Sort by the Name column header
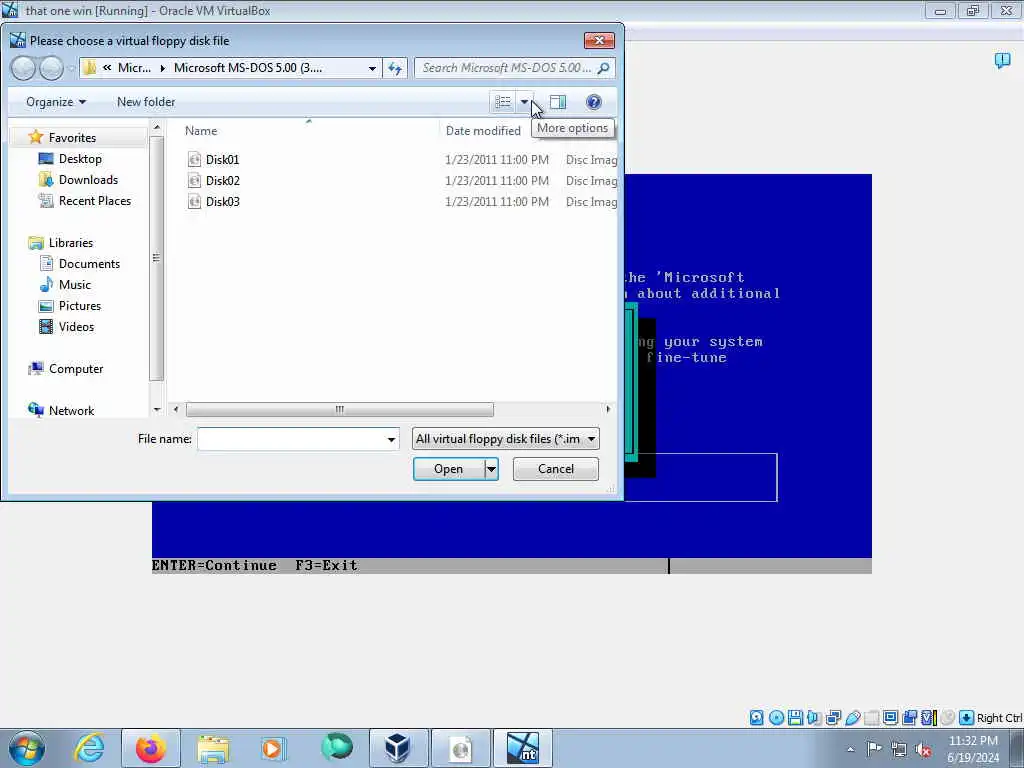 coord(200,131)
